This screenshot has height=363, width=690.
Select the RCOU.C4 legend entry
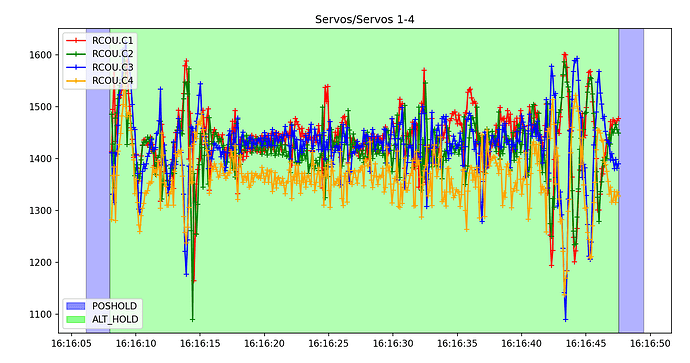pos(99,81)
